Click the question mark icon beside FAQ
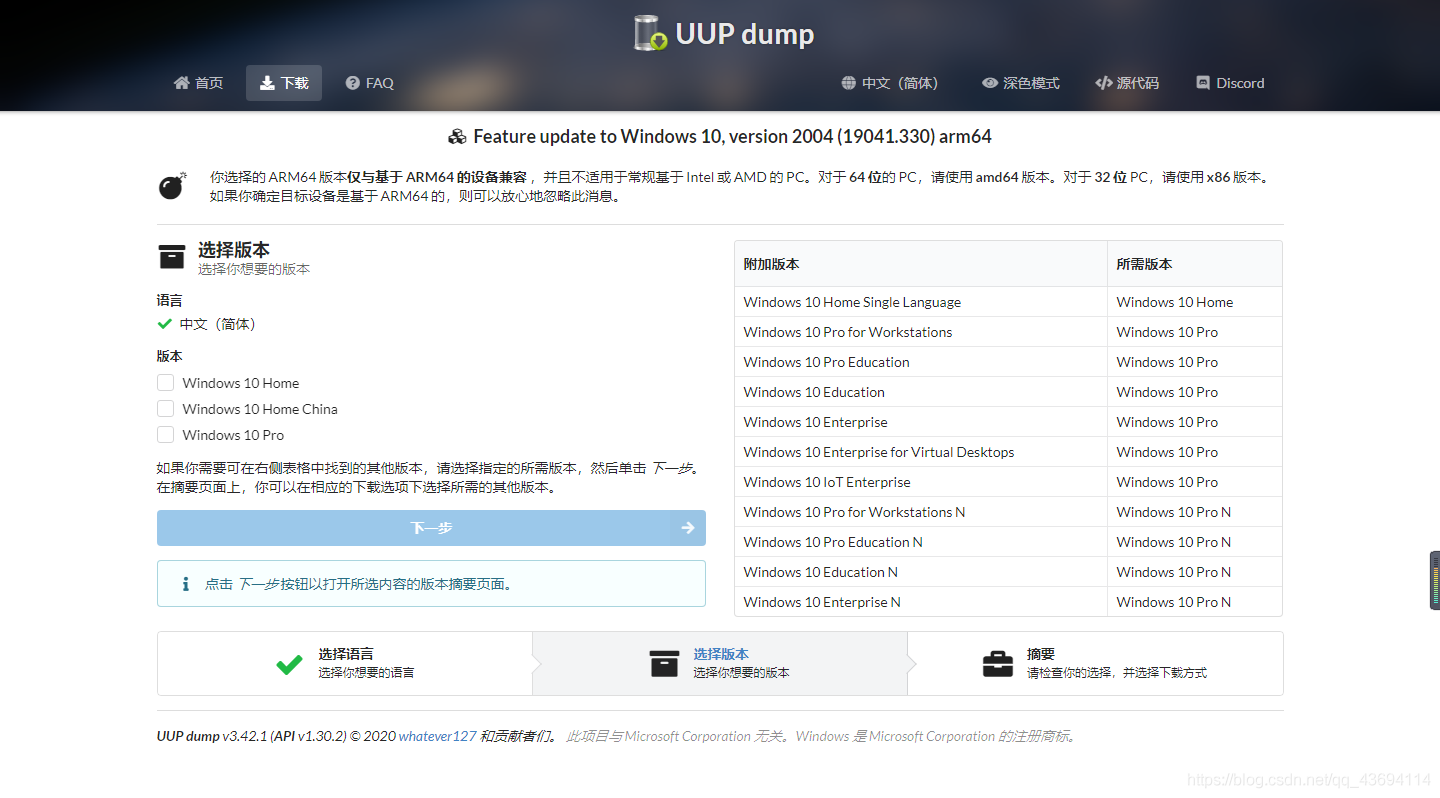This screenshot has width=1440, height=798. click(x=353, y=83)
